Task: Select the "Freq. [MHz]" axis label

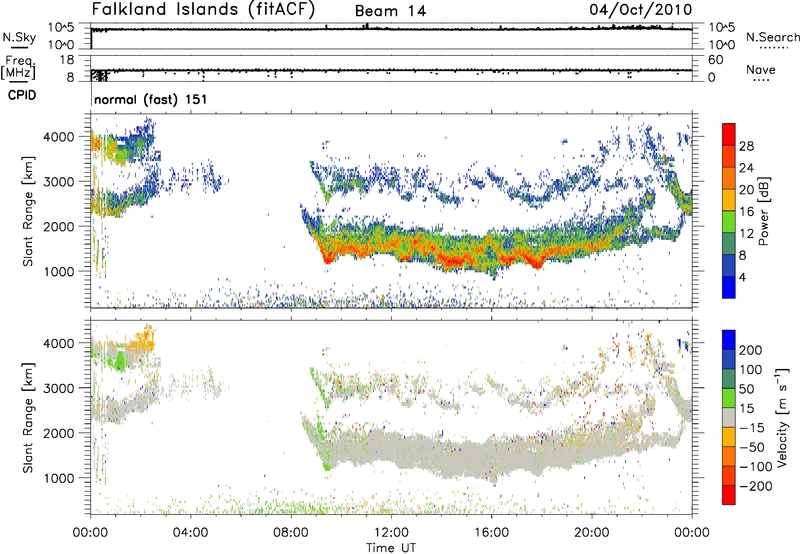Action: click(18, 67)
